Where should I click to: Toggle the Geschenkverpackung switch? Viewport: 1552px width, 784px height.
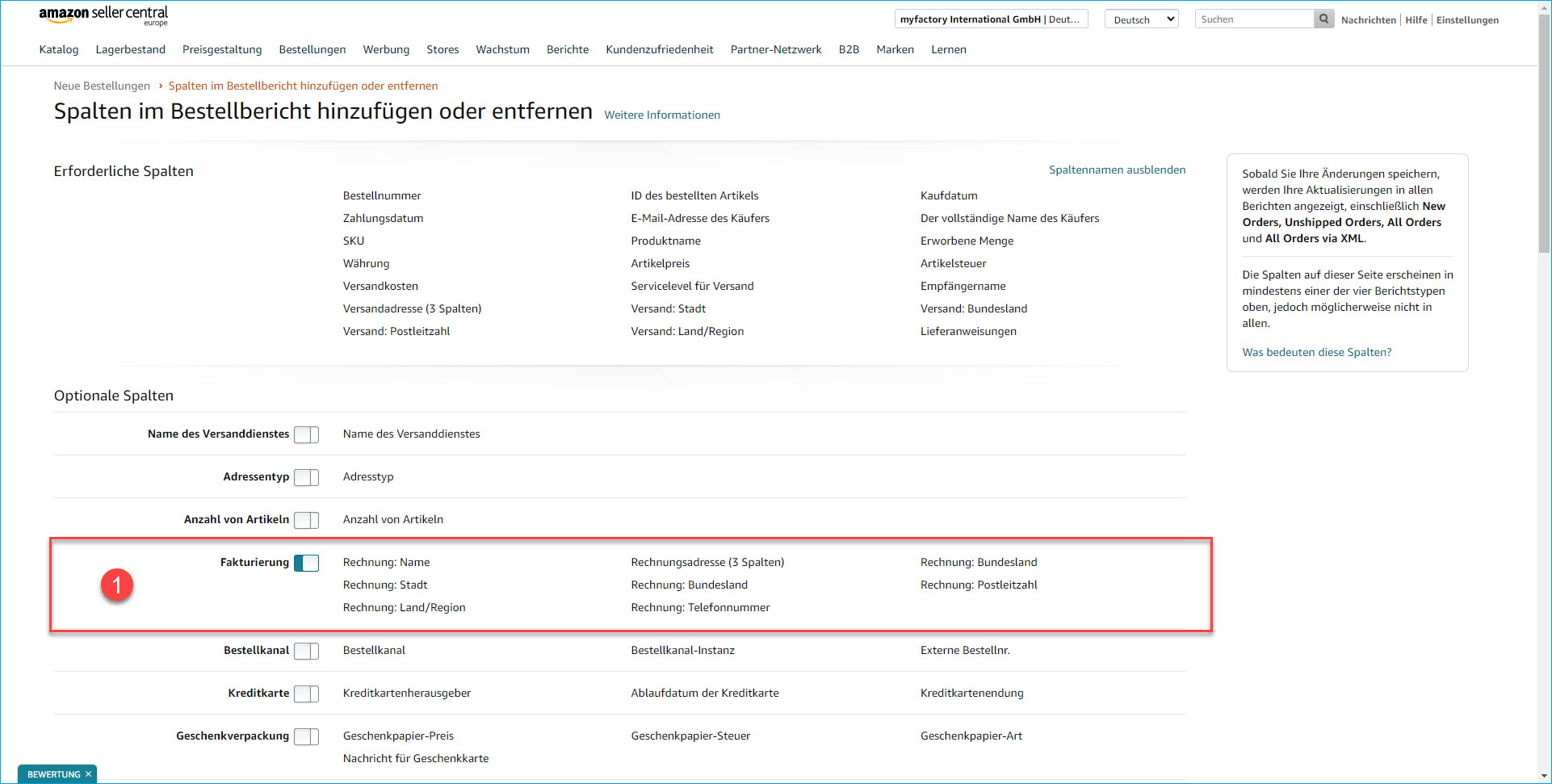306,736
